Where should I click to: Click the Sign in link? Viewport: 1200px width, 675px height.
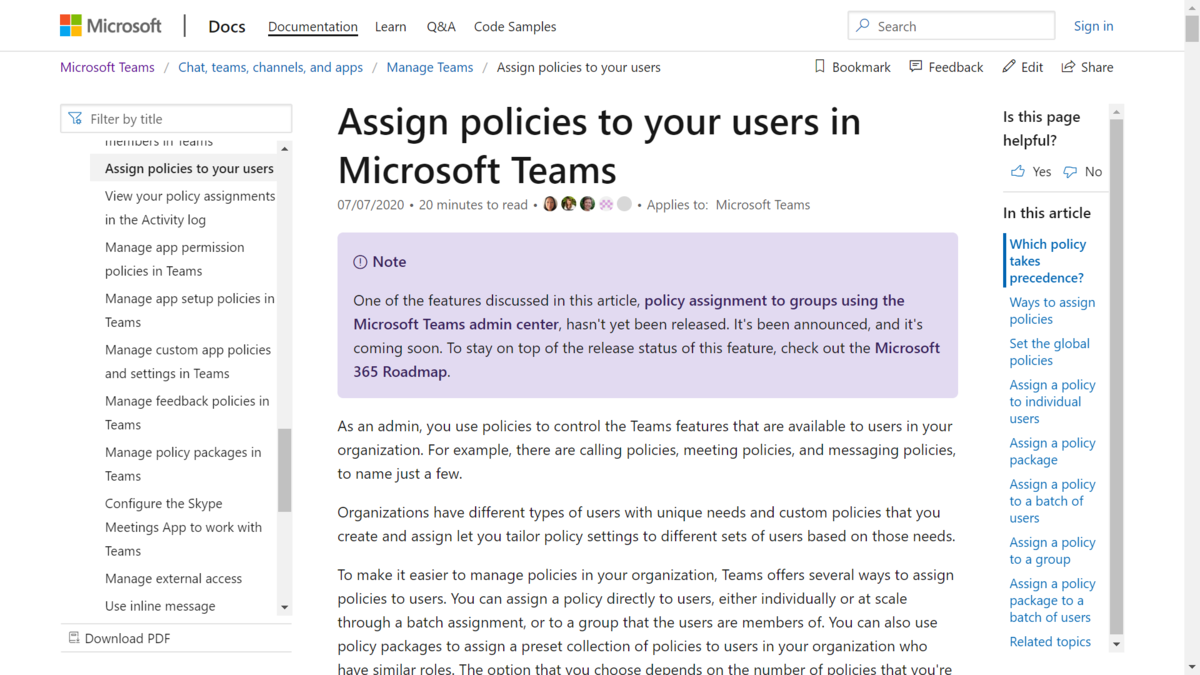tap(1093, 26)
